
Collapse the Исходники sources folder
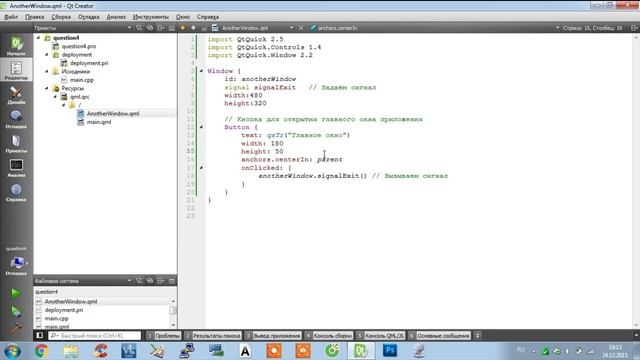[x=47, y=71]
